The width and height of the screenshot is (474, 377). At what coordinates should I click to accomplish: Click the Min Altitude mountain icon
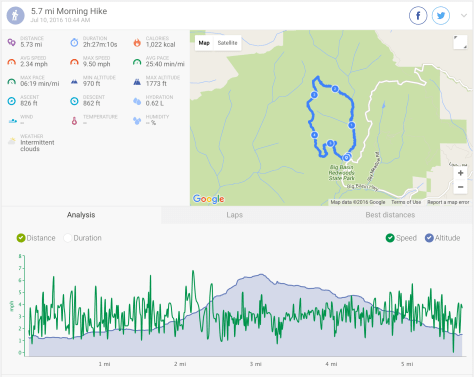pyautogui.click(x=74, y=82)
